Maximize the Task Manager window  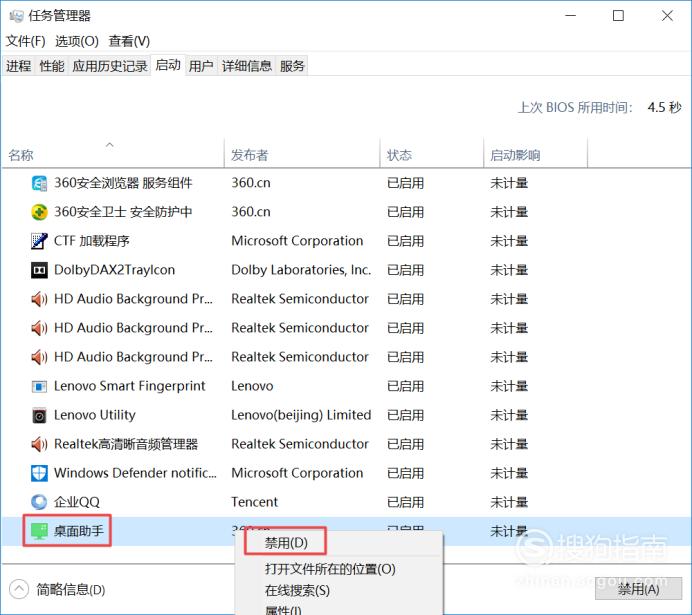click(618, 16)
